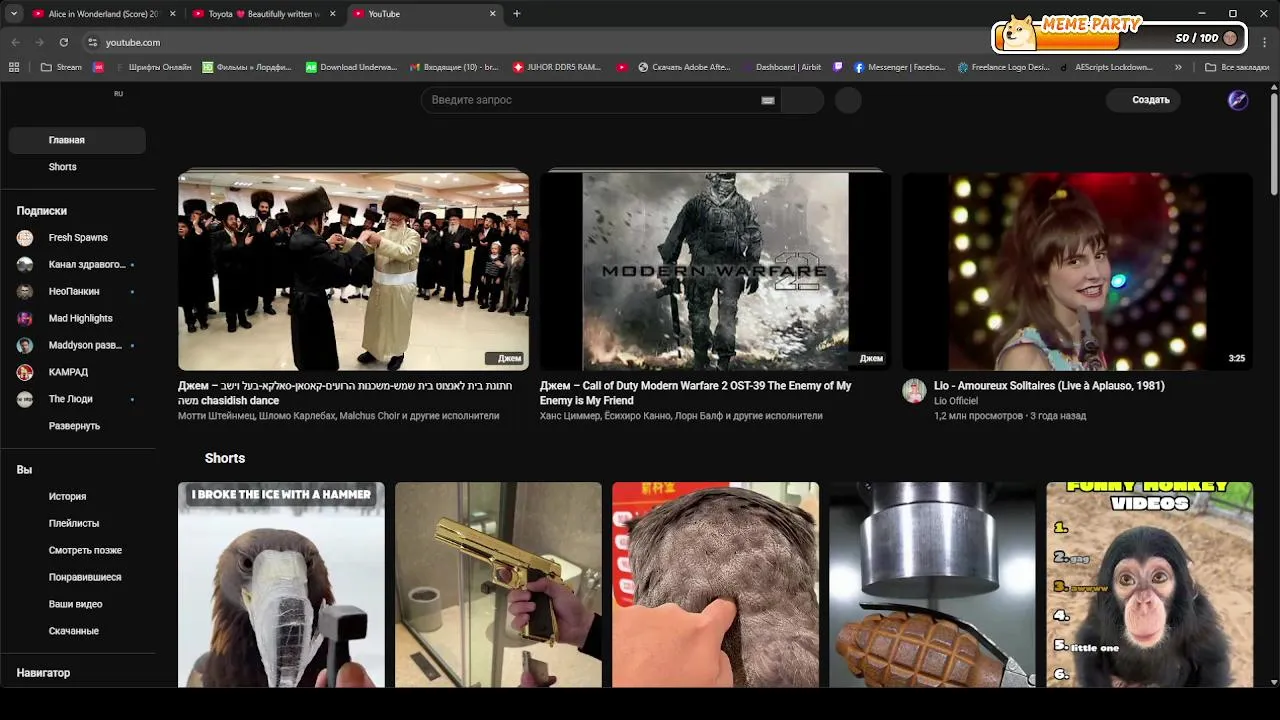This screenshot has width=1280, height=720.
Task: Open the Подписки section heading
Action: 42,211
